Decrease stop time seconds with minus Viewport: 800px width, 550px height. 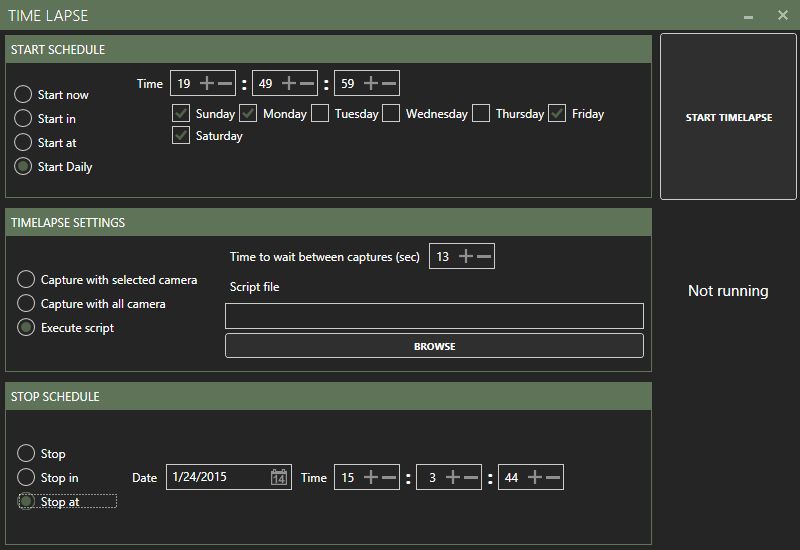coord(553,477)
